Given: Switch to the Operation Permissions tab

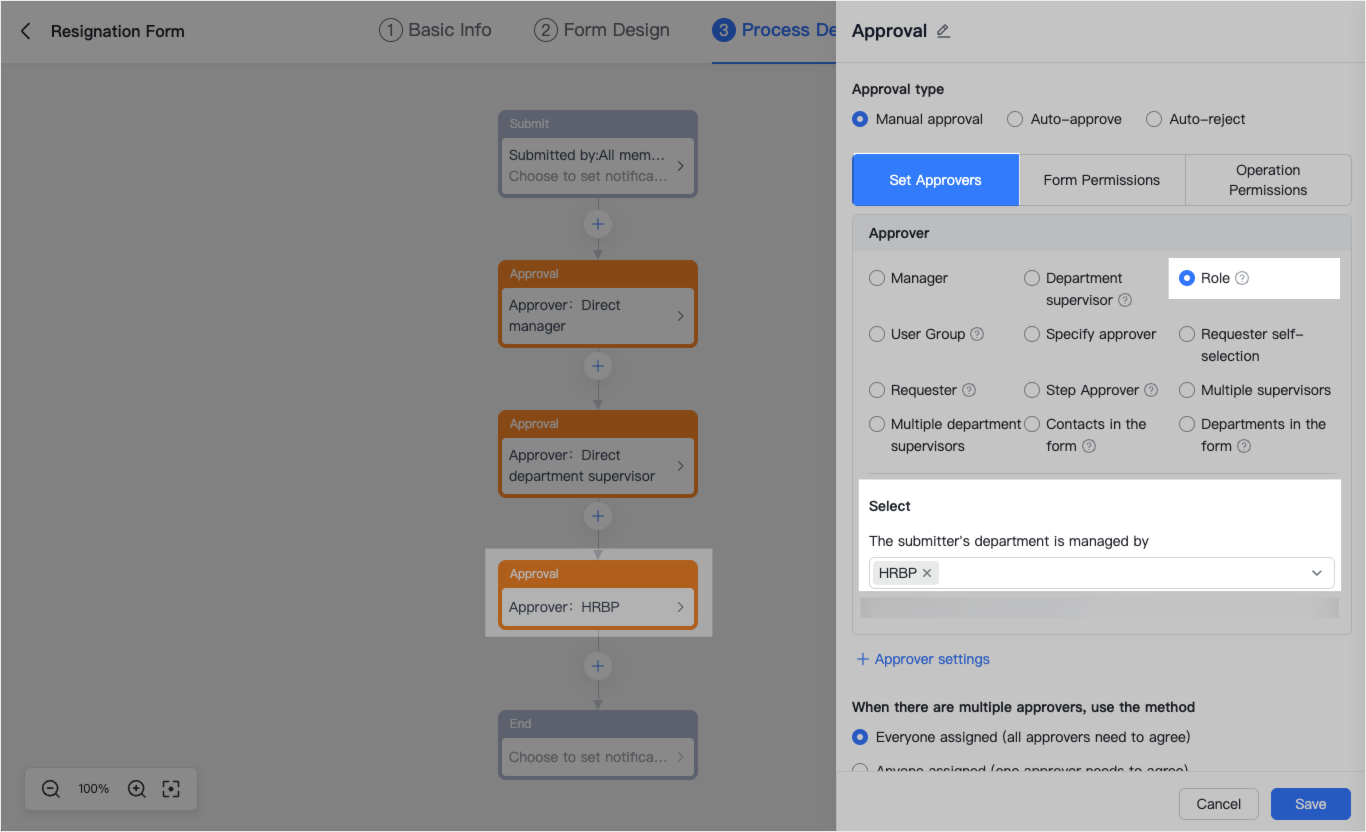Looking at the screenshot, I should (x=1268, y=180).
